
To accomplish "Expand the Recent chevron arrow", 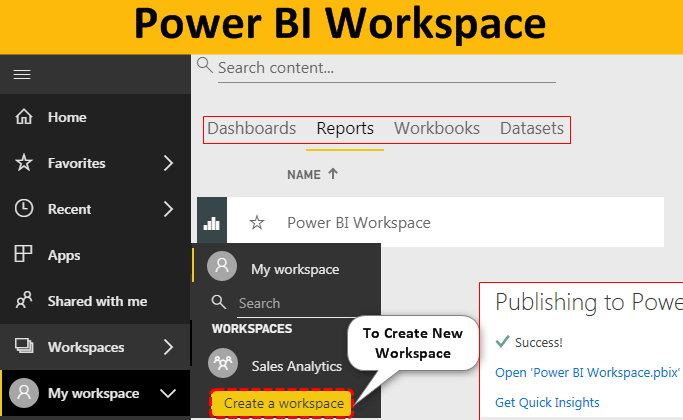I will pos(167,209).
